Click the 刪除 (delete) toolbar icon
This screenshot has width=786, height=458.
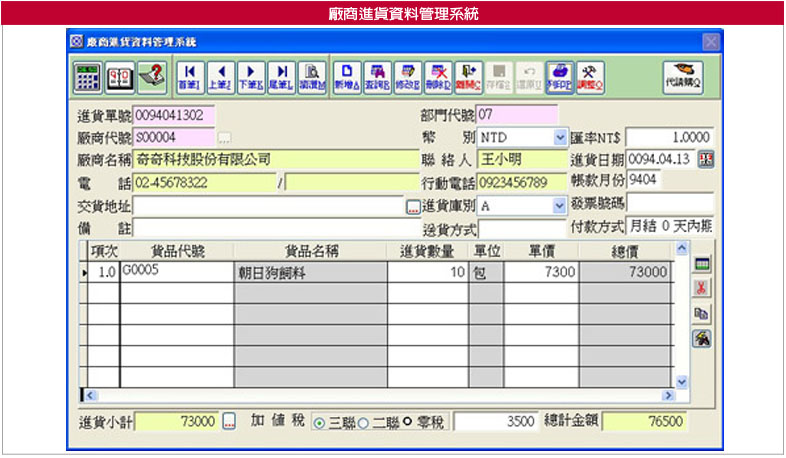click(437, 77)
